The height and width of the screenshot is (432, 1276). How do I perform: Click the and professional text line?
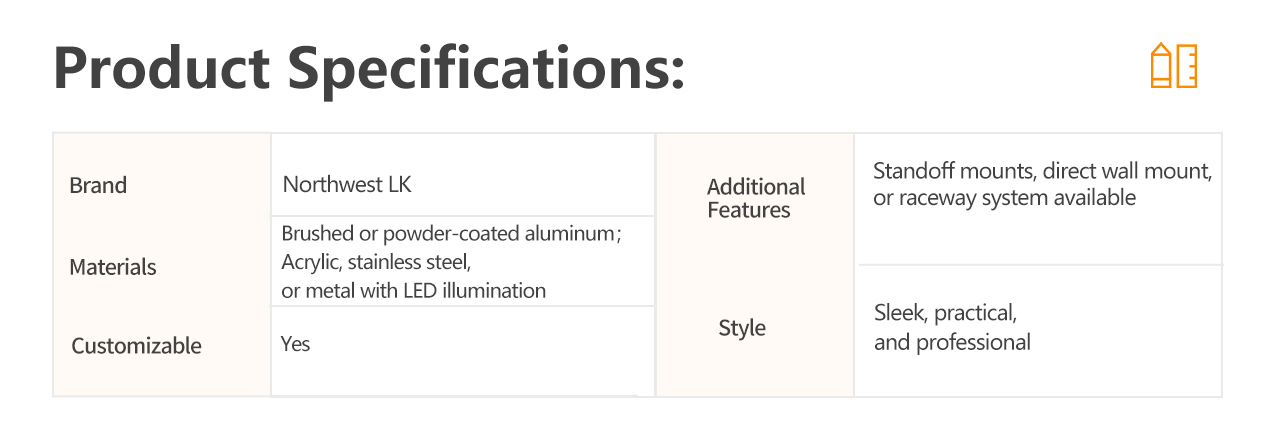pos(952,342)
